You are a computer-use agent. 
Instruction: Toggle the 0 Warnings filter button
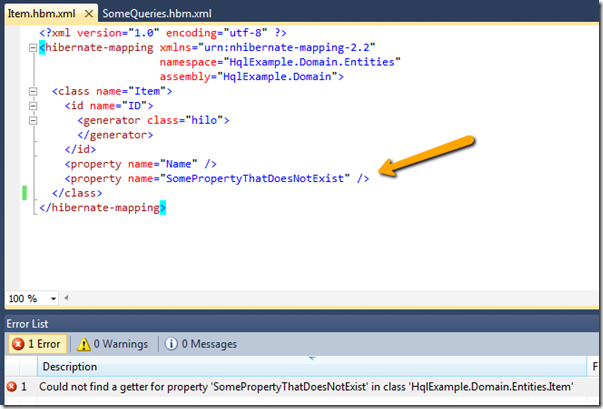[113, 344]
